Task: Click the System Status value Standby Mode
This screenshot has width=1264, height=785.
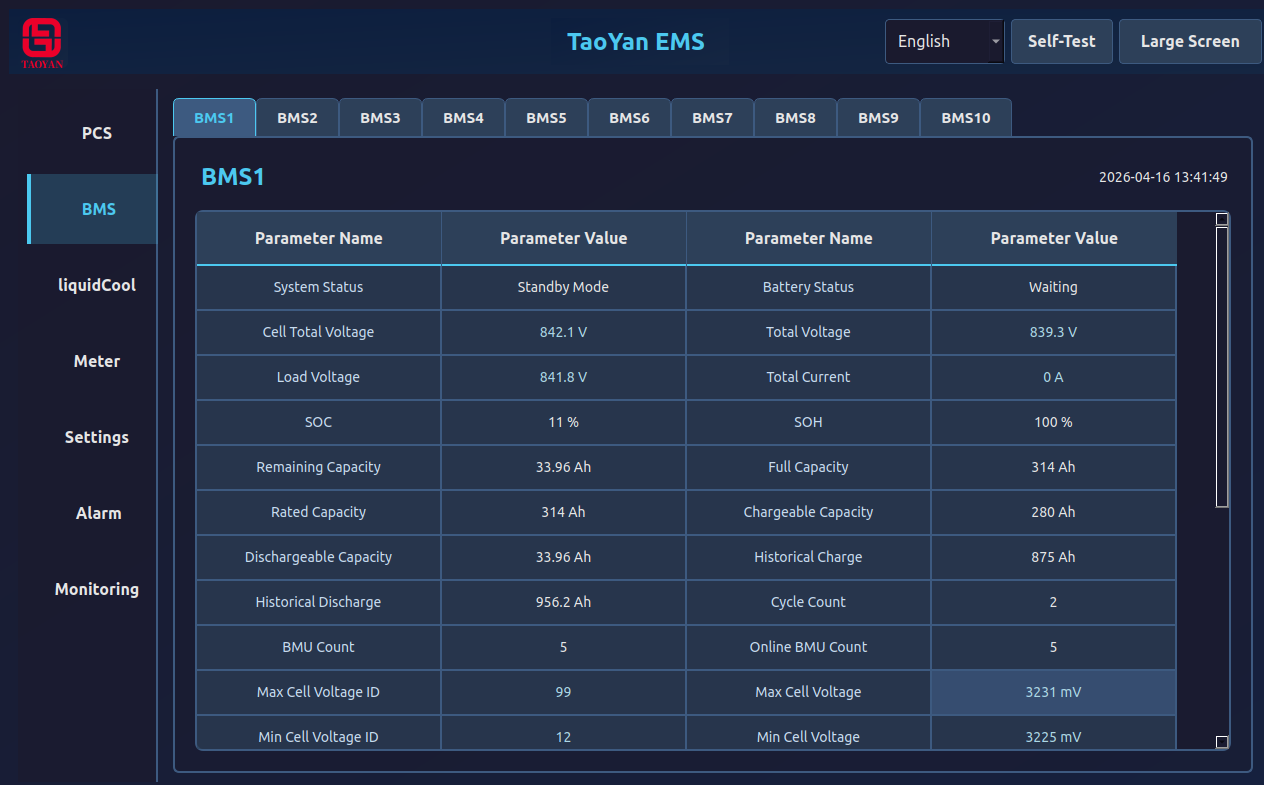Action: tap(563, 287)
